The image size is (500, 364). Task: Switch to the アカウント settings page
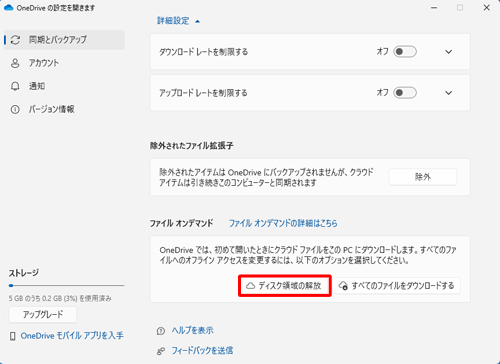[x=44, y=63]
